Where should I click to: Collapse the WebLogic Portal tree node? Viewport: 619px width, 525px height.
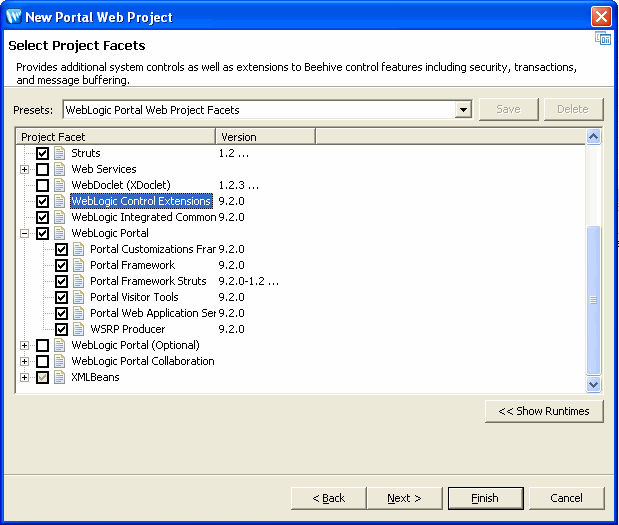(x=24, y=233)
